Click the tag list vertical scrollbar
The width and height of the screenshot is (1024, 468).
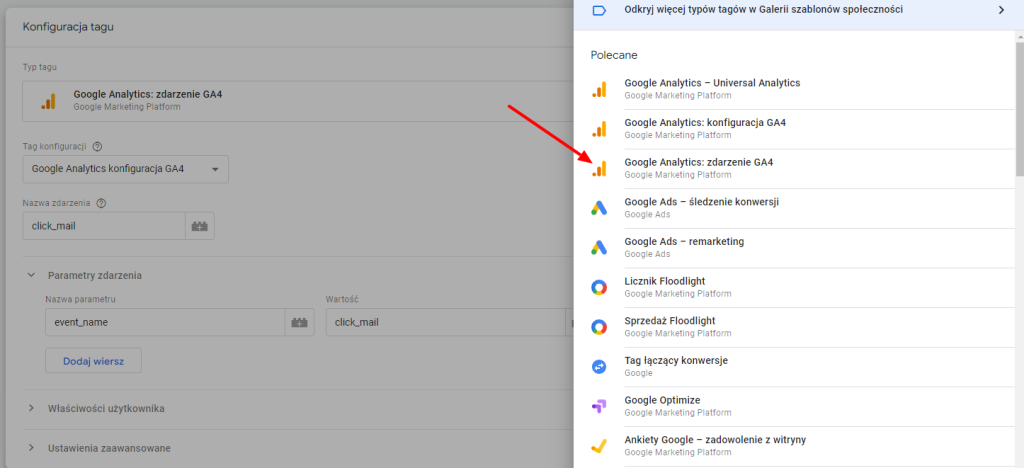[1020, 110]
